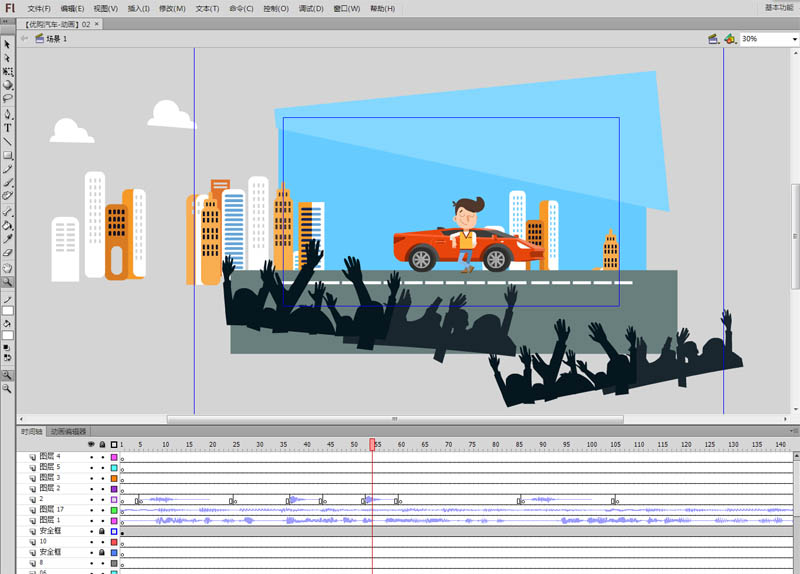Select the black arrow Selection tool
Viewport: 800px width, 574px height.
8,44
